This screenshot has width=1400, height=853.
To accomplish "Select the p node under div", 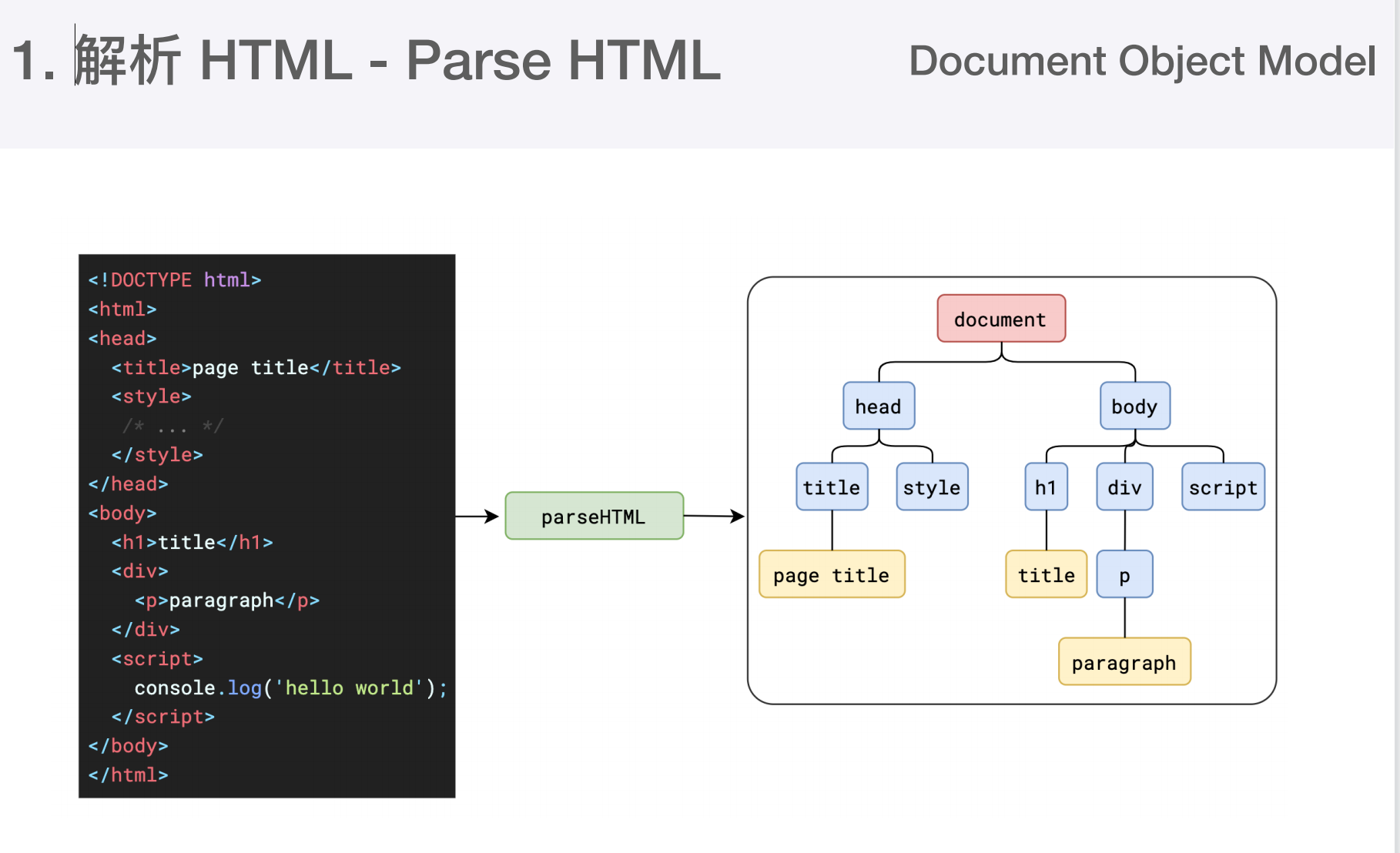I will pos(1124,574).
